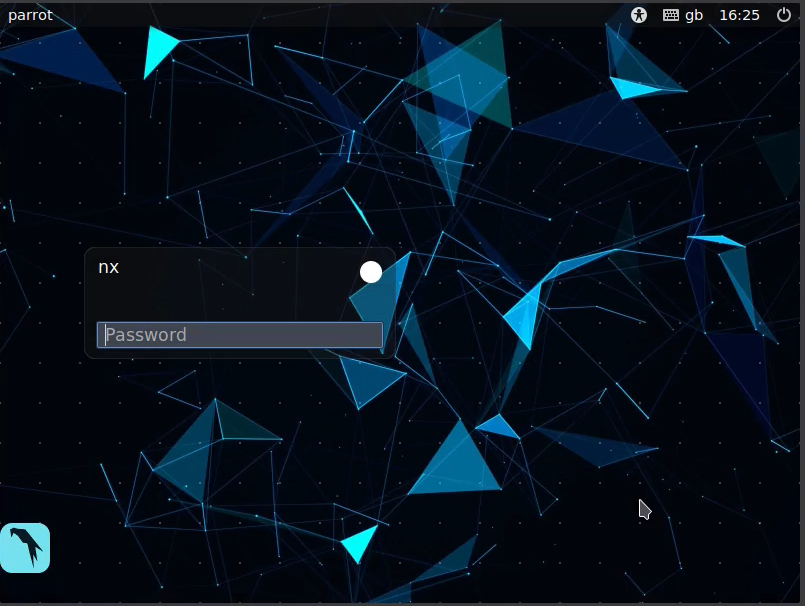Viewport: 805px width, 606px height.
Task: Select the nx username
Action: click(x=108, y=267)
